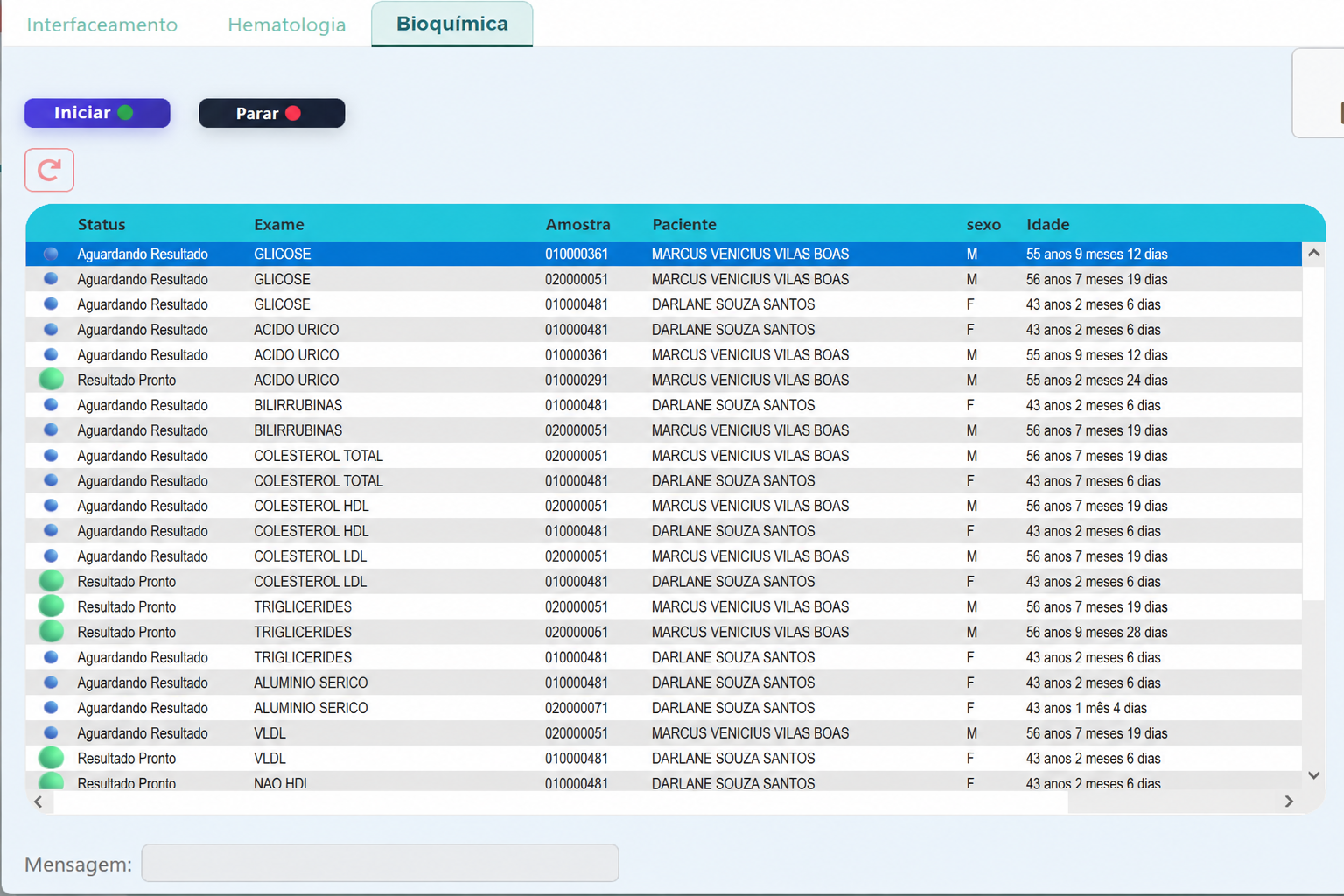Click 'Resultado Pronto' in the NAO HDL row
This screenshot has height=896, width=1344.
(x=127, y=783)
